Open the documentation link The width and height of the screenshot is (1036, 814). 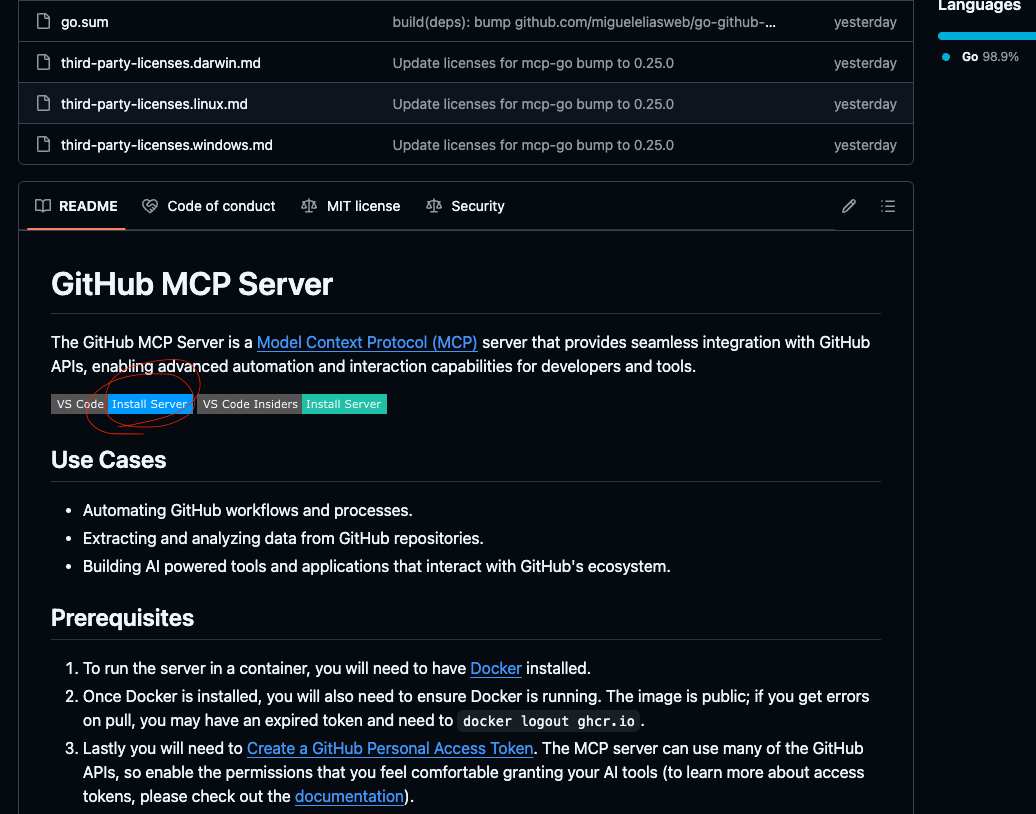[349, 796]
